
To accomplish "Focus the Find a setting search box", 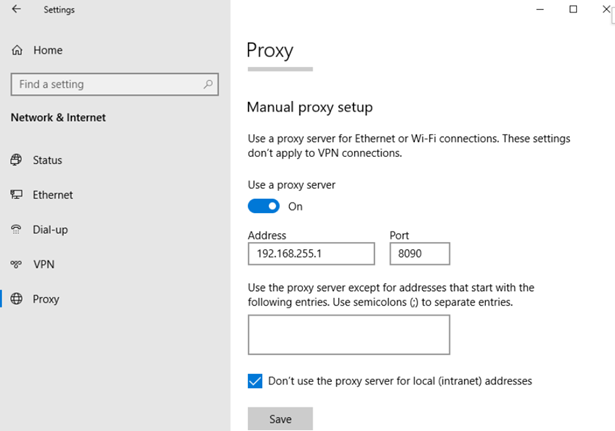I will [x=105, y=85].
